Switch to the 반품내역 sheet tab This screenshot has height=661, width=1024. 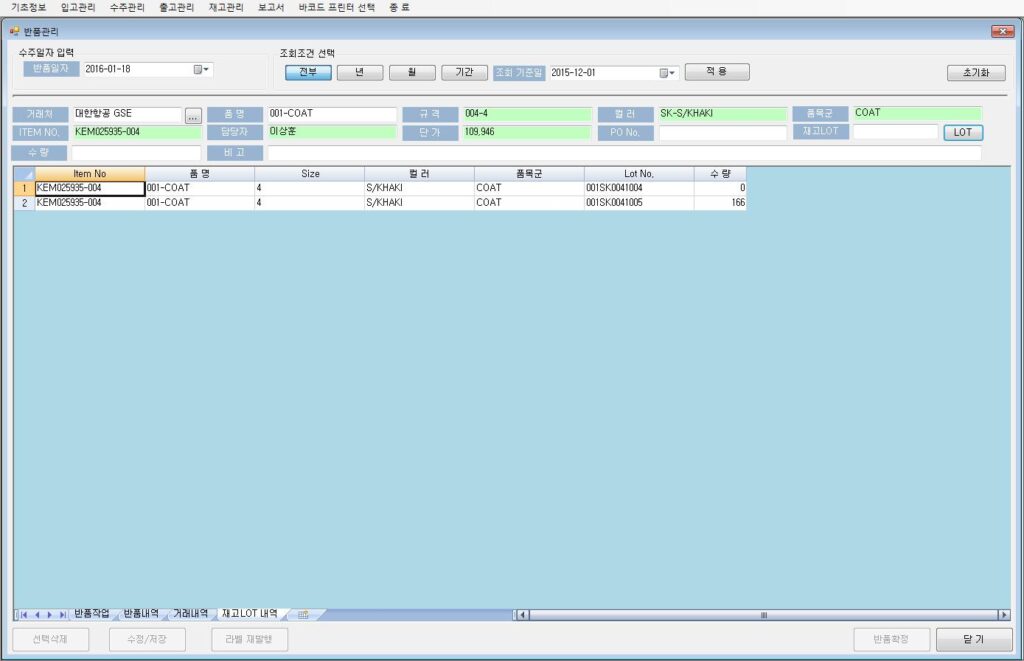[x=140, y=613]
